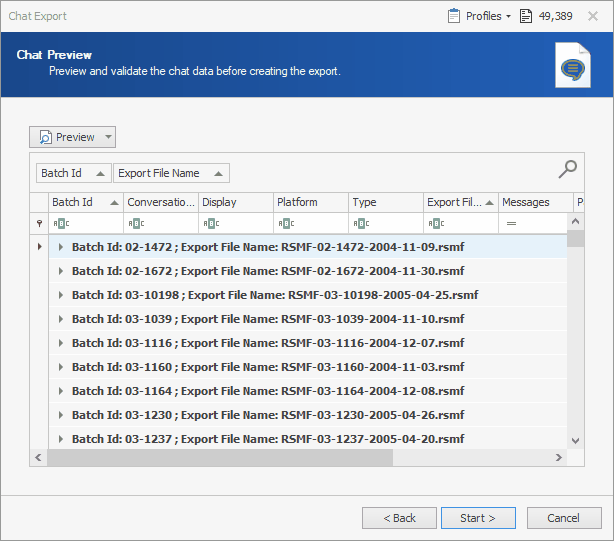
Task: Select row RSMF-03-1230-2005-04-26.rsmf
Action: pos(308,415)
